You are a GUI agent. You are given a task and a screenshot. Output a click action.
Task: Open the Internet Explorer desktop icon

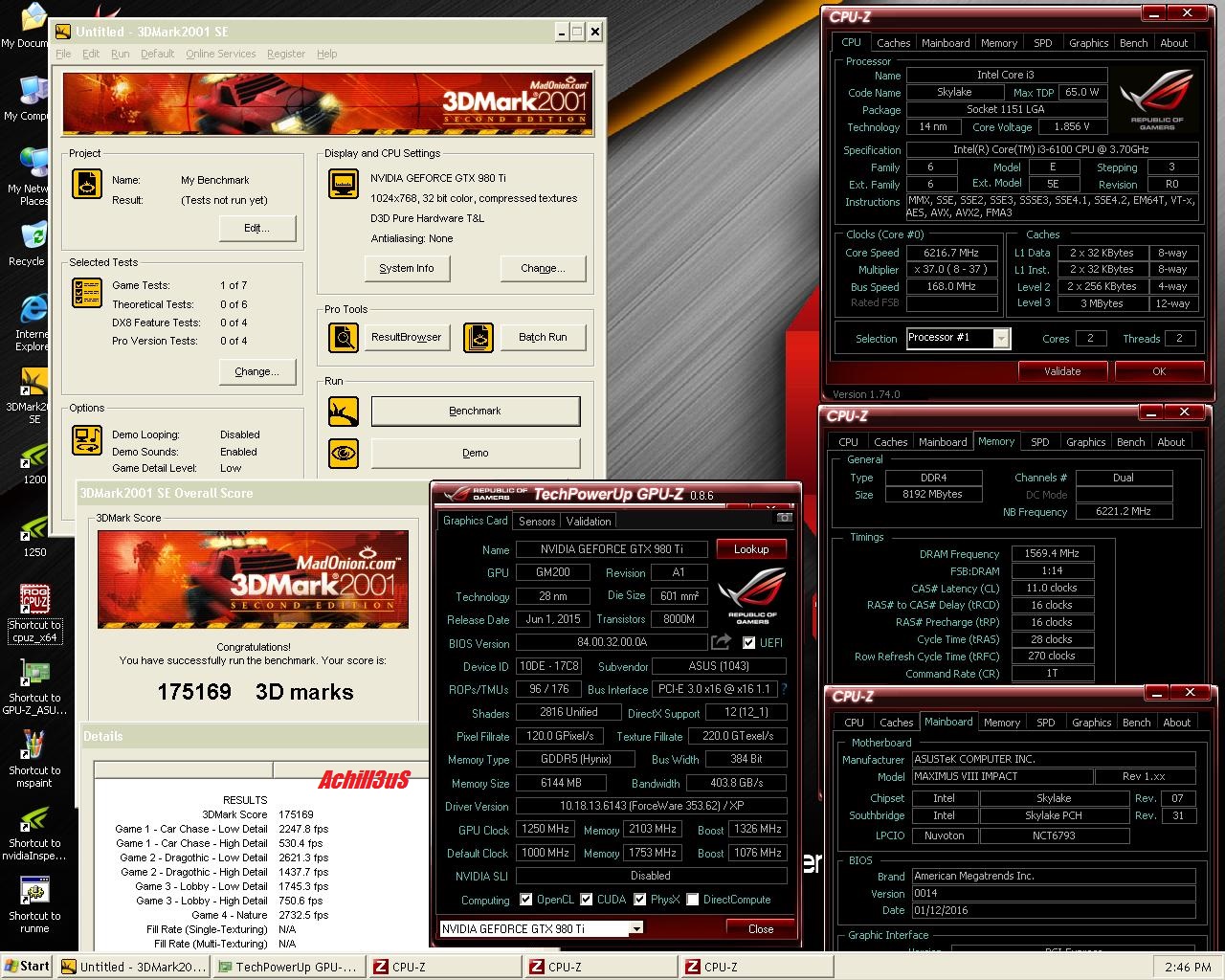pyautogui.click(x=31, y=323)
